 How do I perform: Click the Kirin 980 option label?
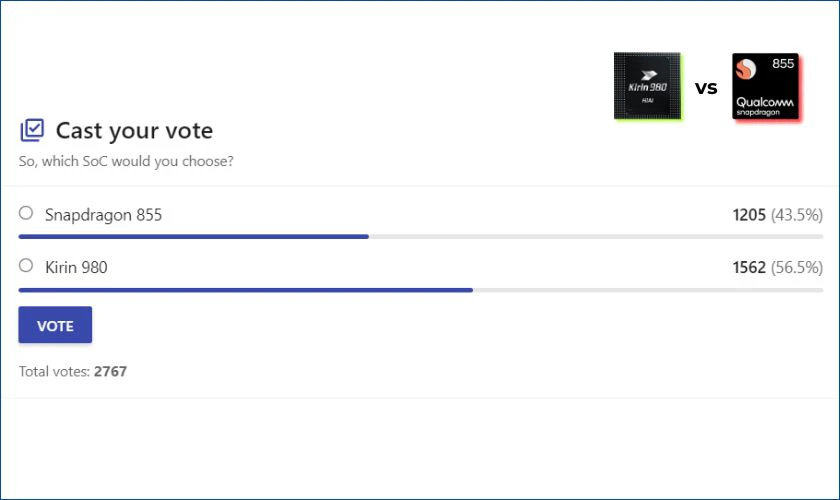tap(76, 268)
